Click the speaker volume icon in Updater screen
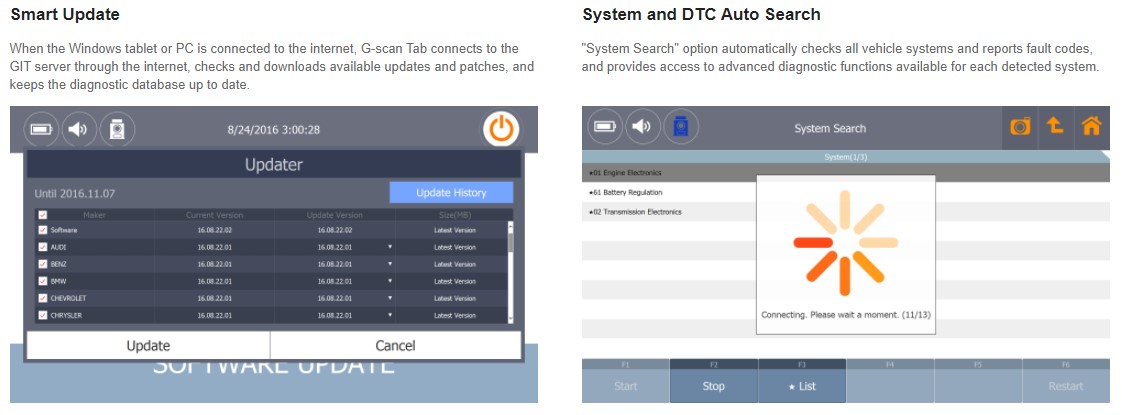 coord(78,129)
